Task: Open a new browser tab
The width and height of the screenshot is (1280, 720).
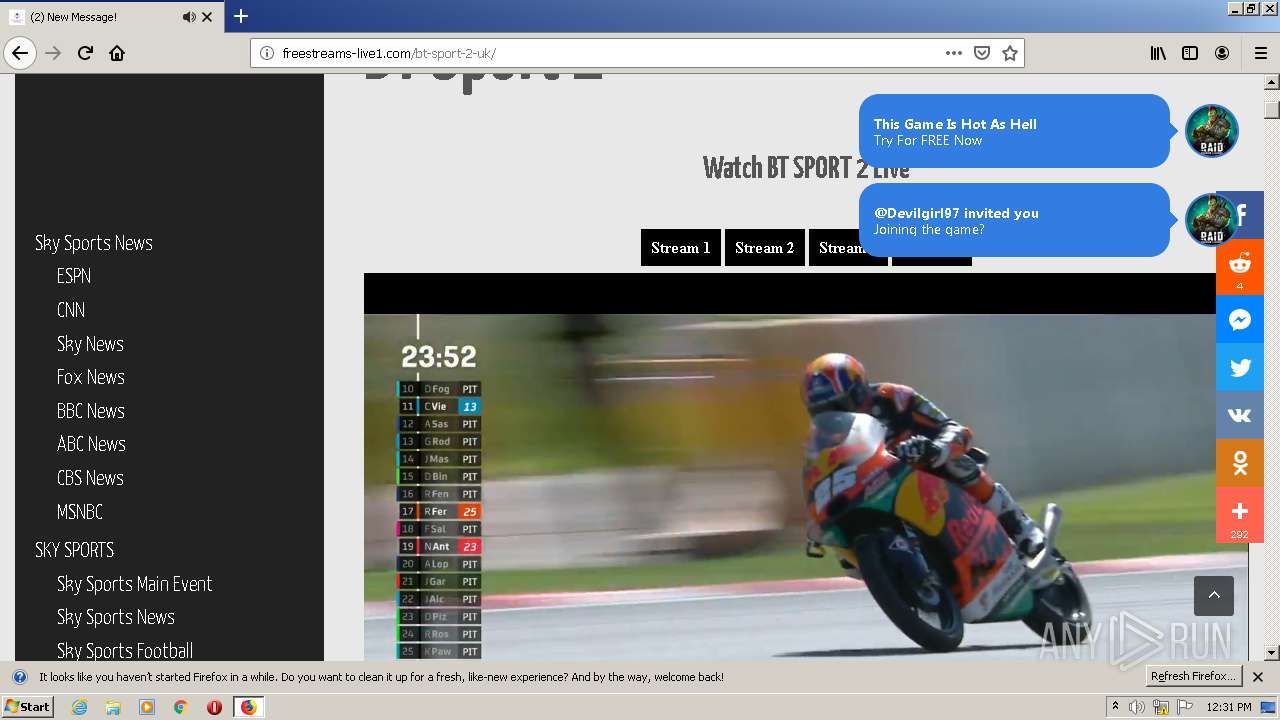Action: coord(240,16)
